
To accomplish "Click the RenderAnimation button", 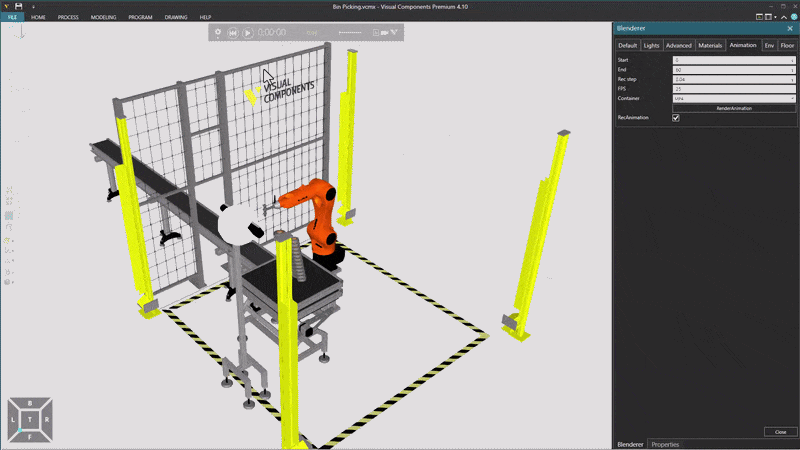I will pos(734,108).
